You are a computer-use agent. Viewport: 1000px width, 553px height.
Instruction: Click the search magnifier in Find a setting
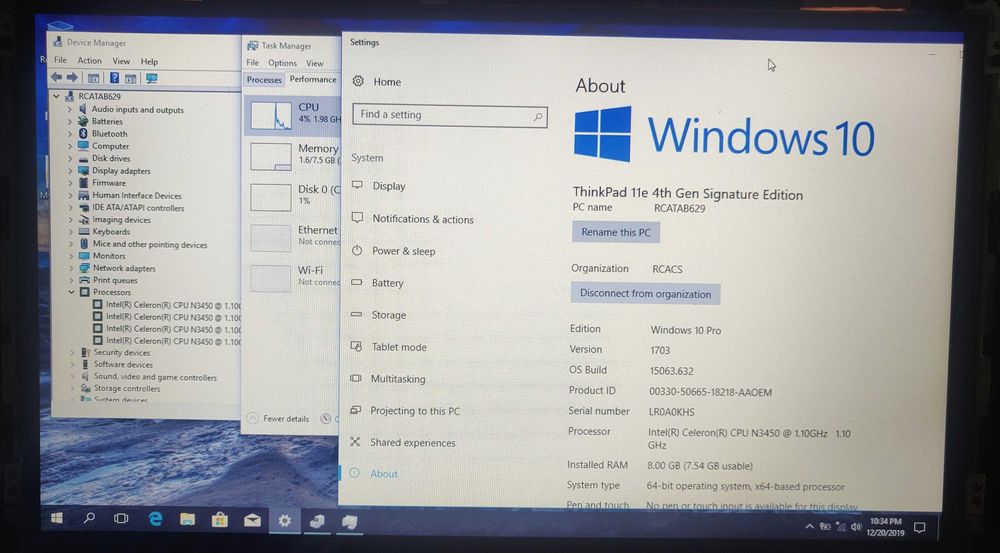coord(538,117)
